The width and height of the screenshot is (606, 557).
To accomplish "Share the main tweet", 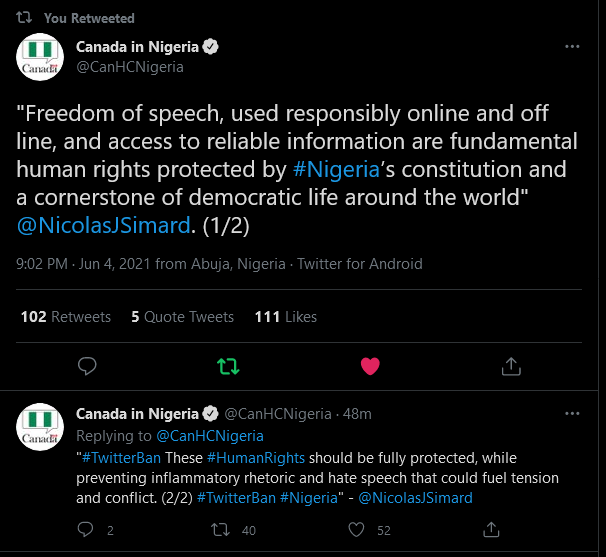I will tap(511, 366).
